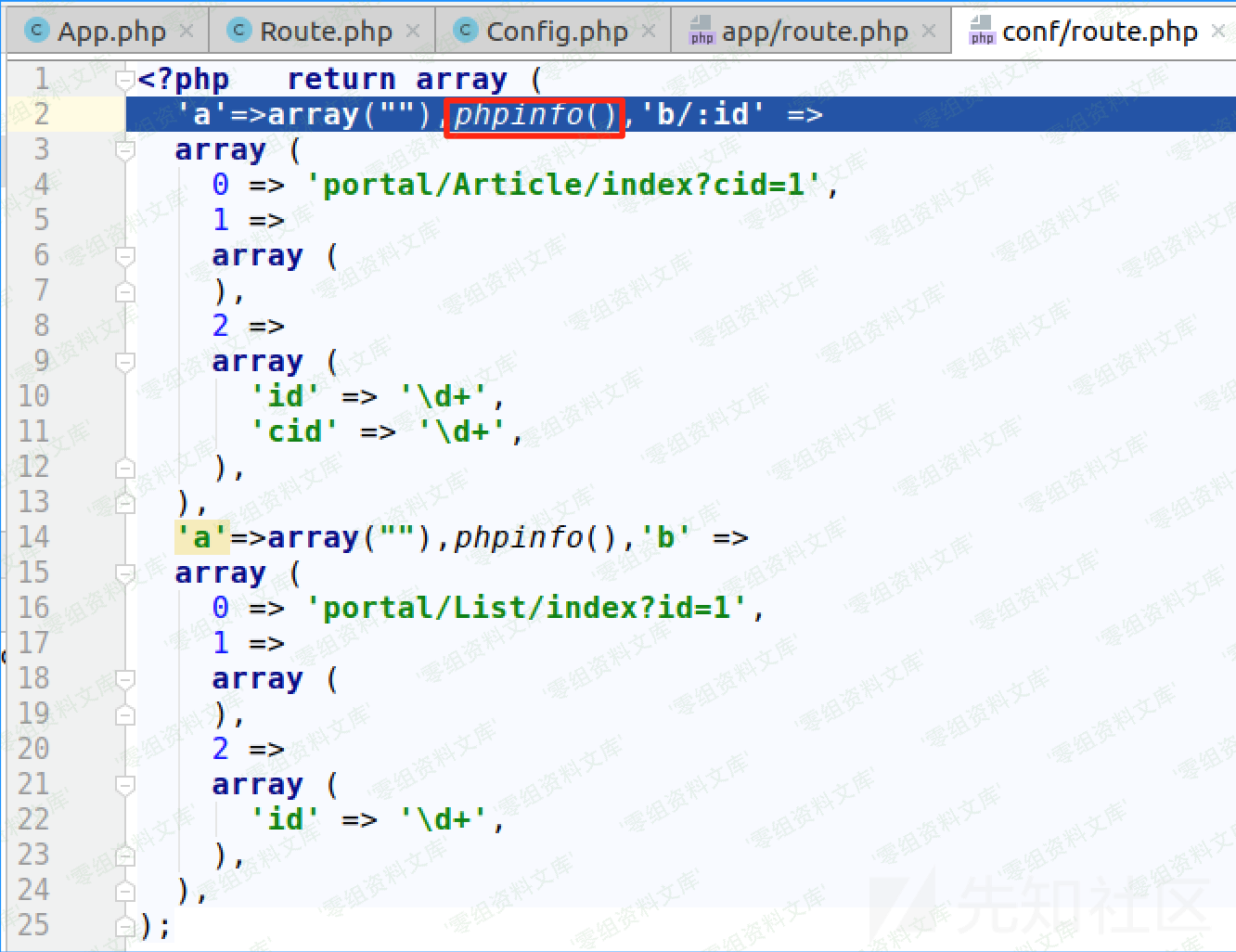Close the Route.php tab
Viewport: 1236px width, 952px height.
[413, 31]
